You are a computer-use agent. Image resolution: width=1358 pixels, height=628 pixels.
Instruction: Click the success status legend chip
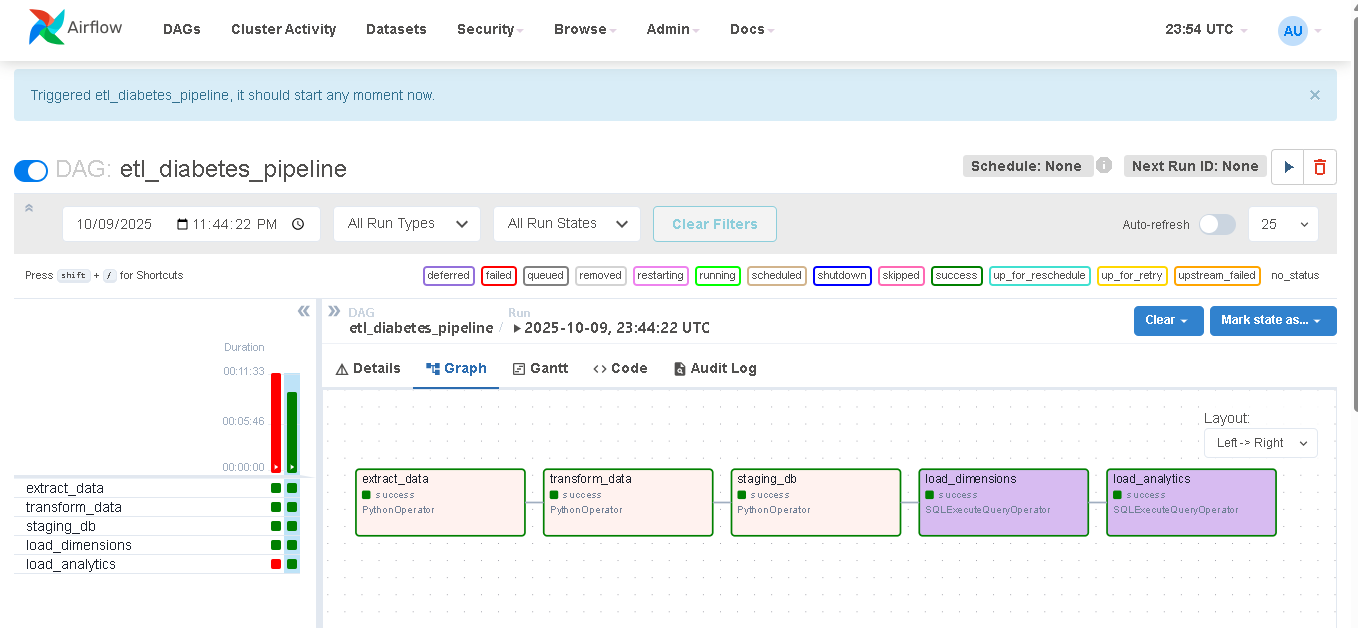click(957, 275)
